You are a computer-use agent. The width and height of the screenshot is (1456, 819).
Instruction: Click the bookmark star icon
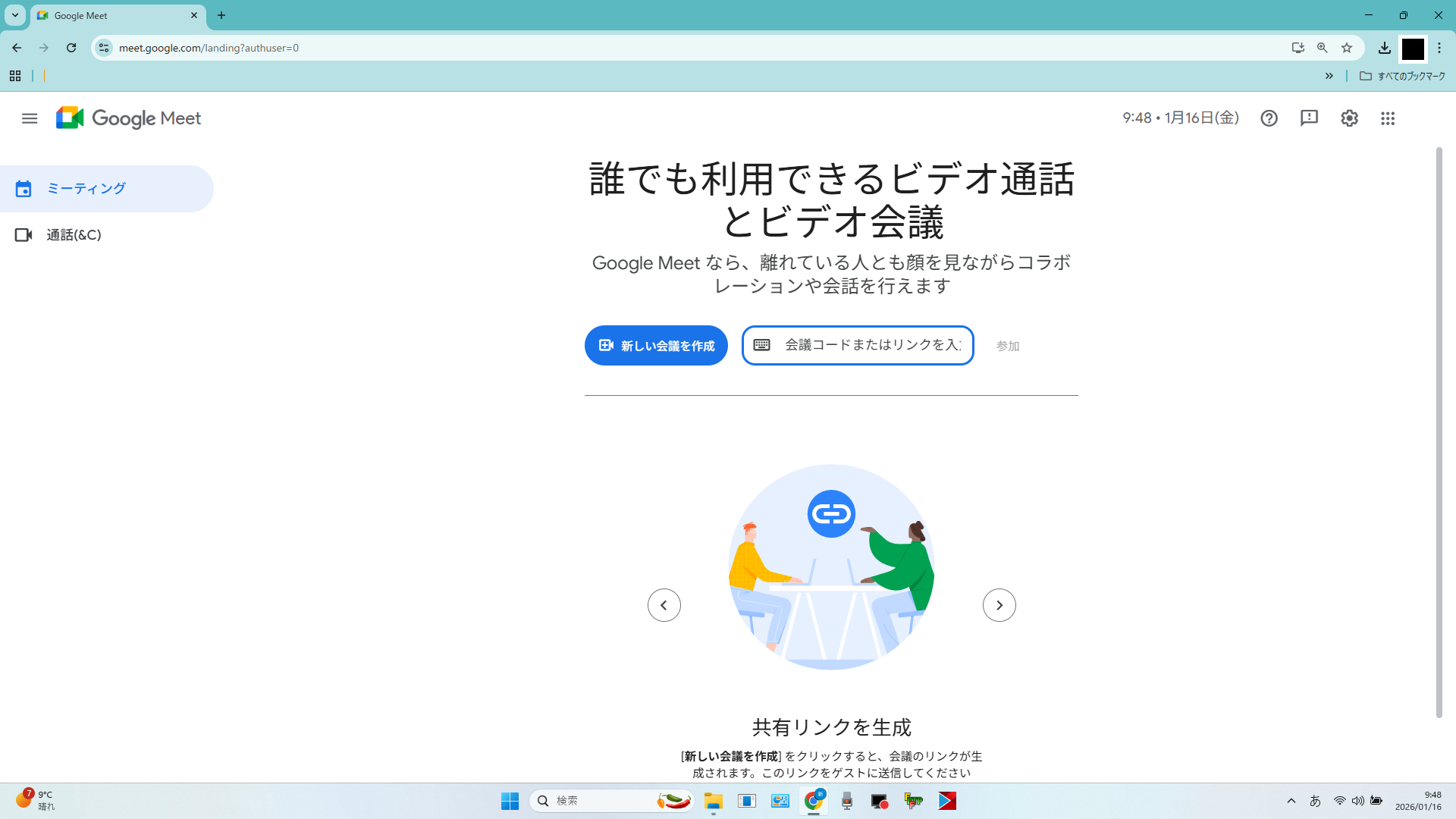click(1347, 48)
